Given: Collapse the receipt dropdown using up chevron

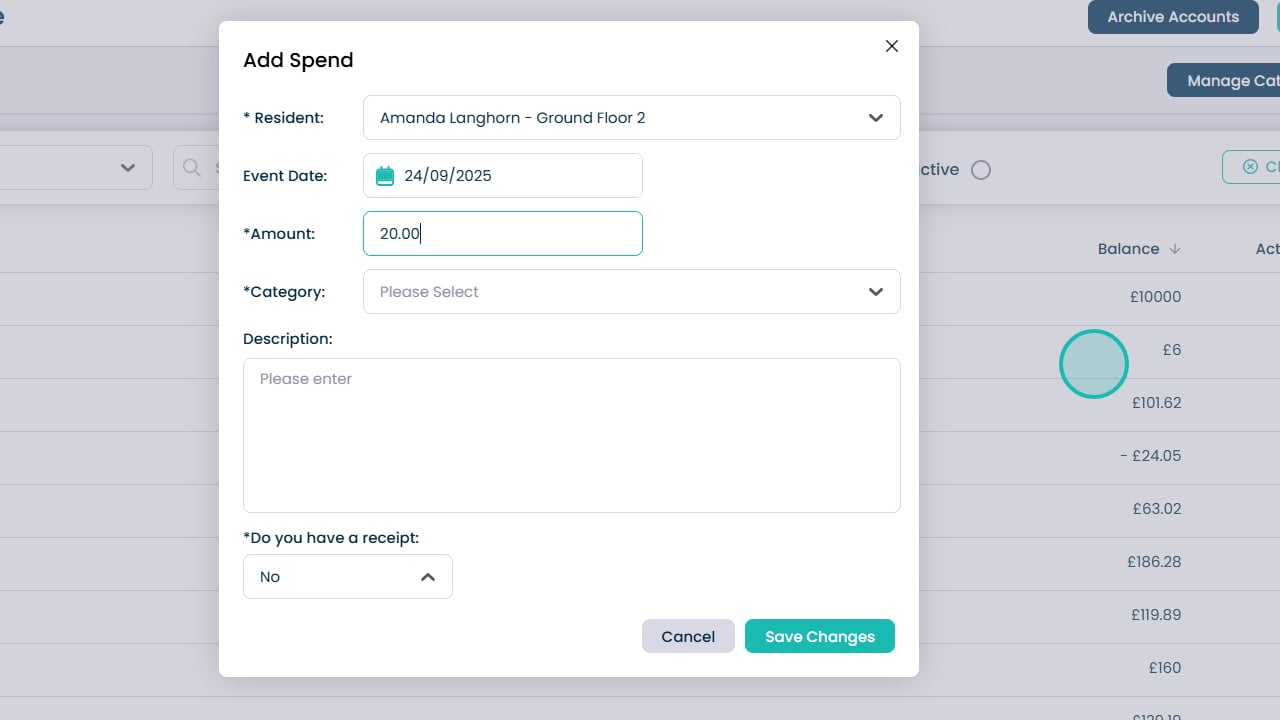Looking at the screenshot, I should (x=428, y=577).
